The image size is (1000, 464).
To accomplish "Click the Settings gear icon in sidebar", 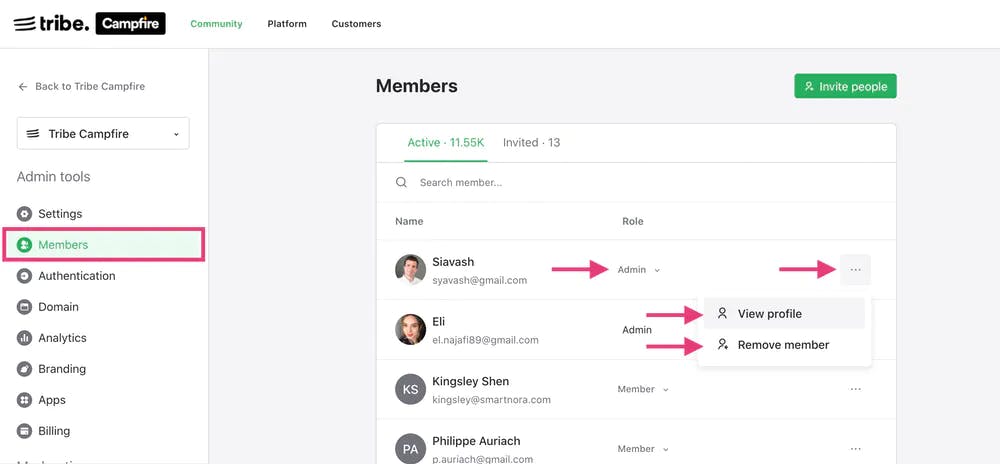I will pos(25,214).
